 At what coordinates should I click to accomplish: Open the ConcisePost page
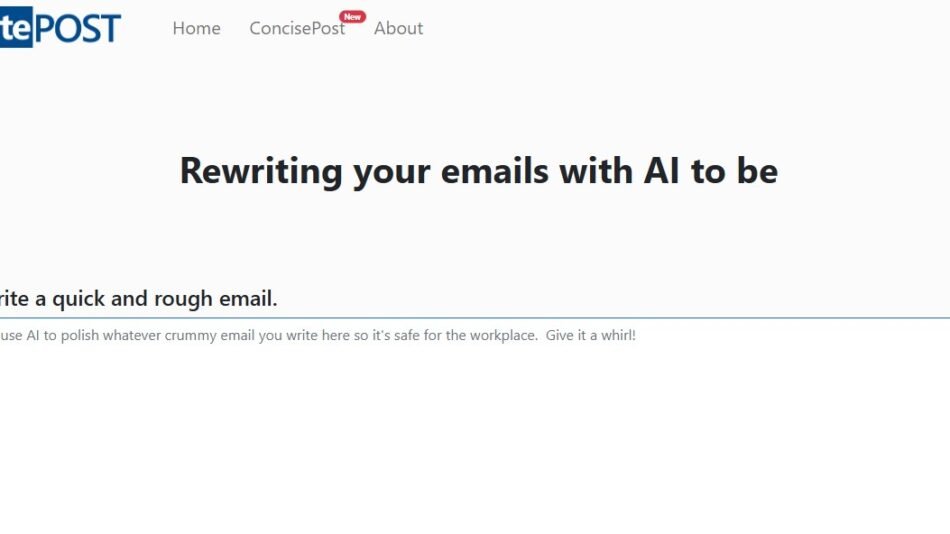pyautogui.click(x=296, y=29)
